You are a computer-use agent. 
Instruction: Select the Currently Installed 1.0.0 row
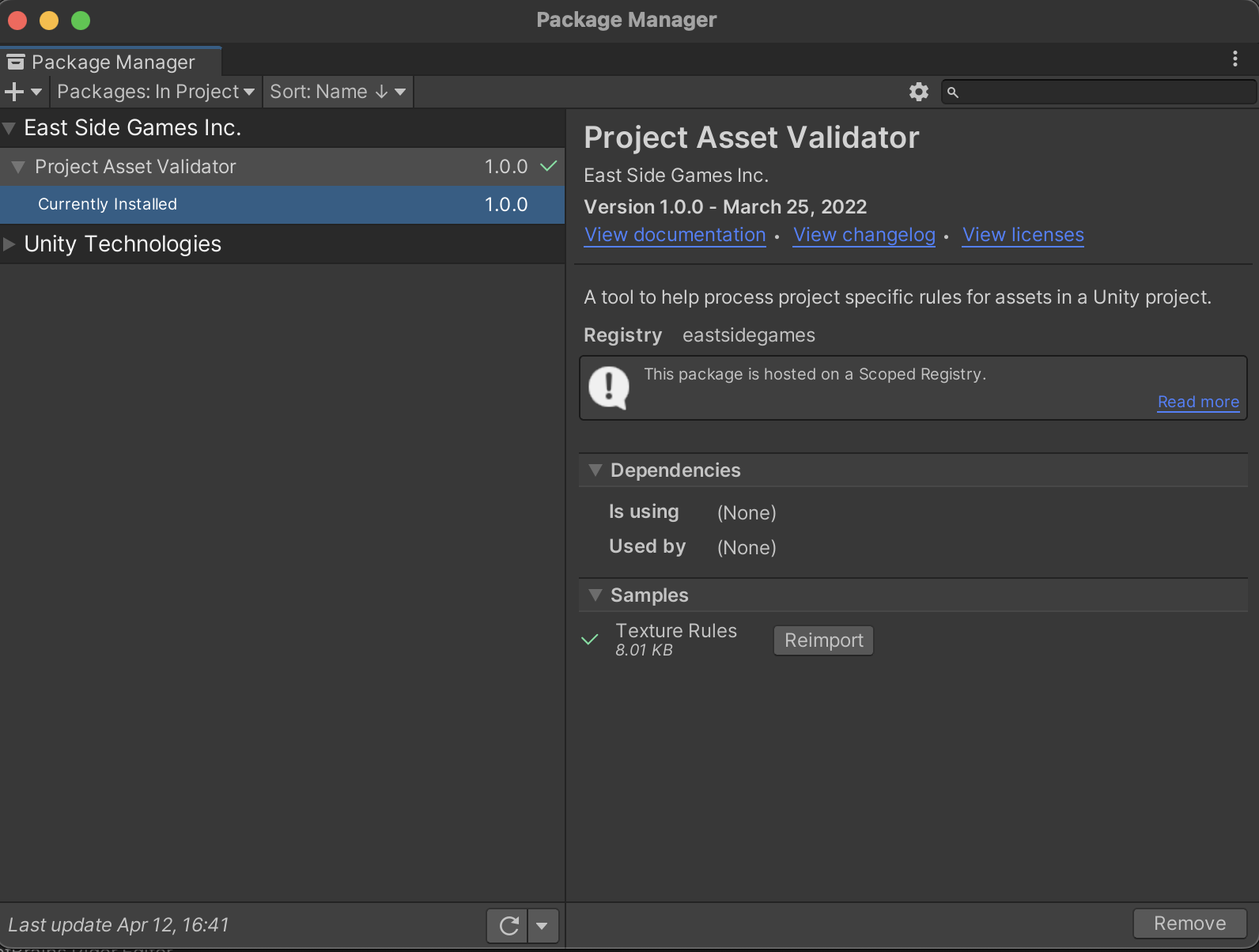click(282, 205)
